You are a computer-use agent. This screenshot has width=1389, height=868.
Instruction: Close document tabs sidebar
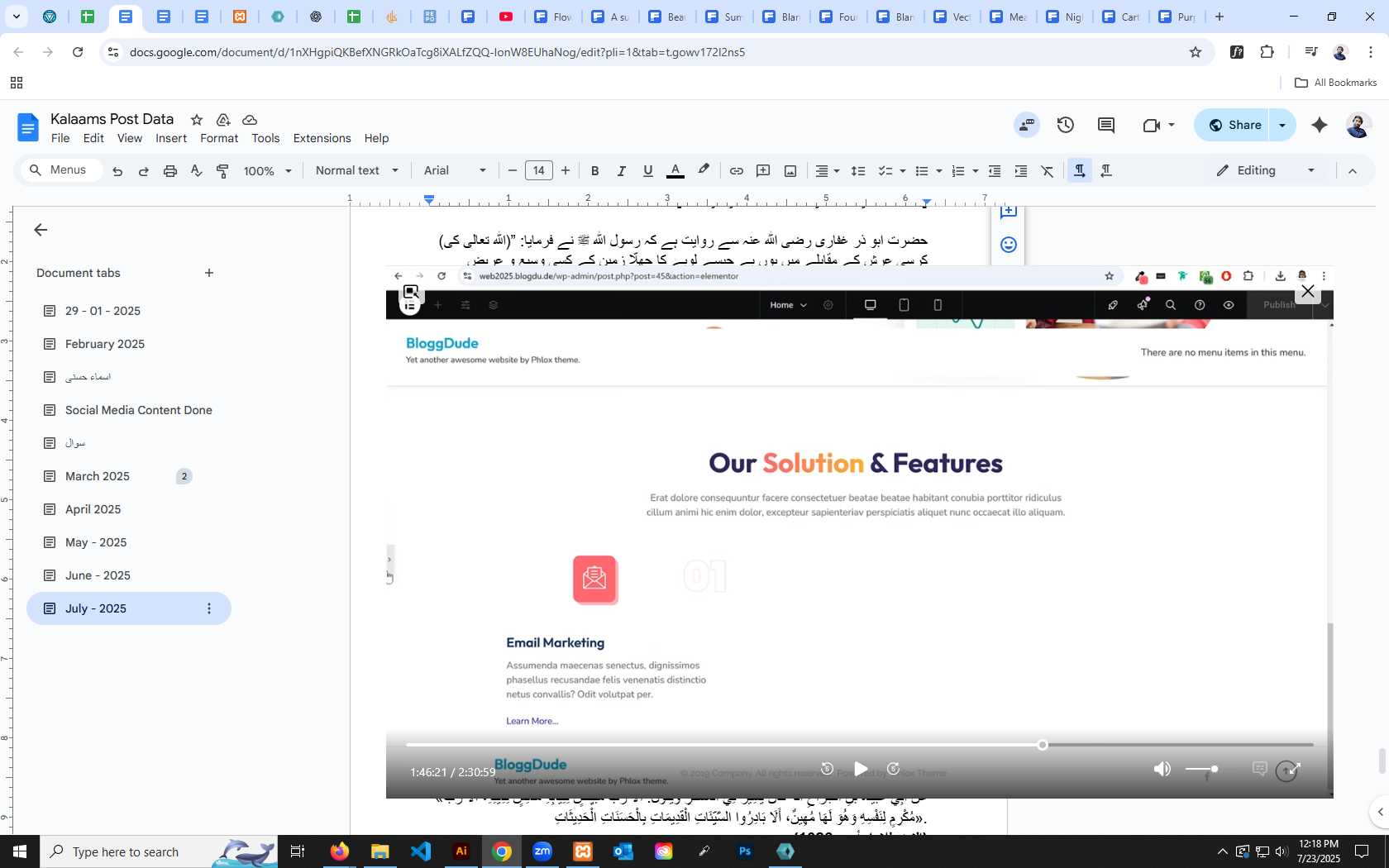(41, 230)
